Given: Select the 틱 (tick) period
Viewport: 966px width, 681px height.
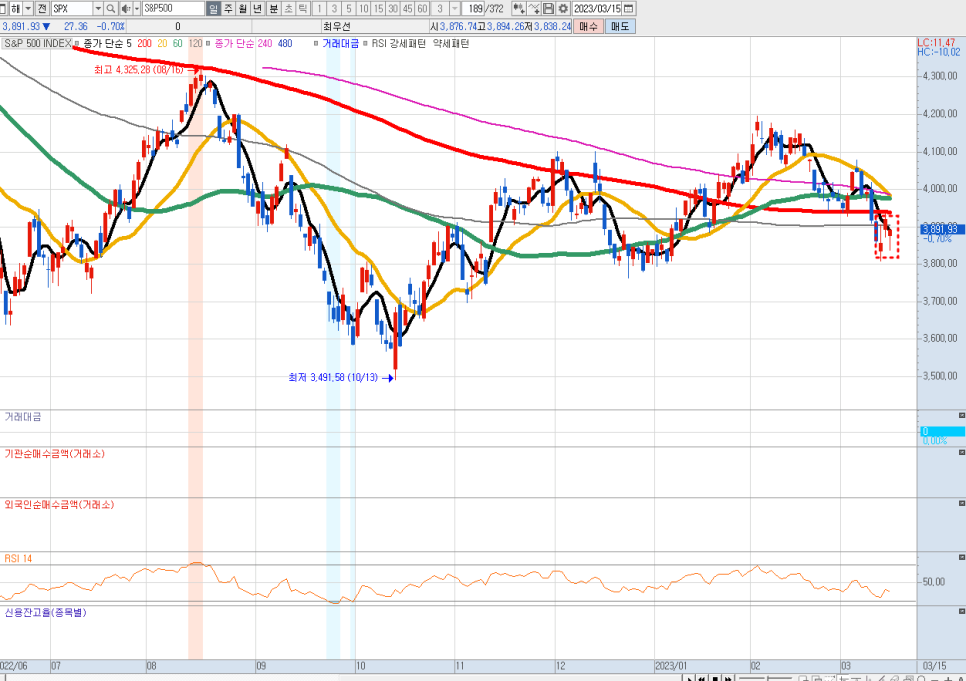Looking at the screenshot, I should pos(302,9).
